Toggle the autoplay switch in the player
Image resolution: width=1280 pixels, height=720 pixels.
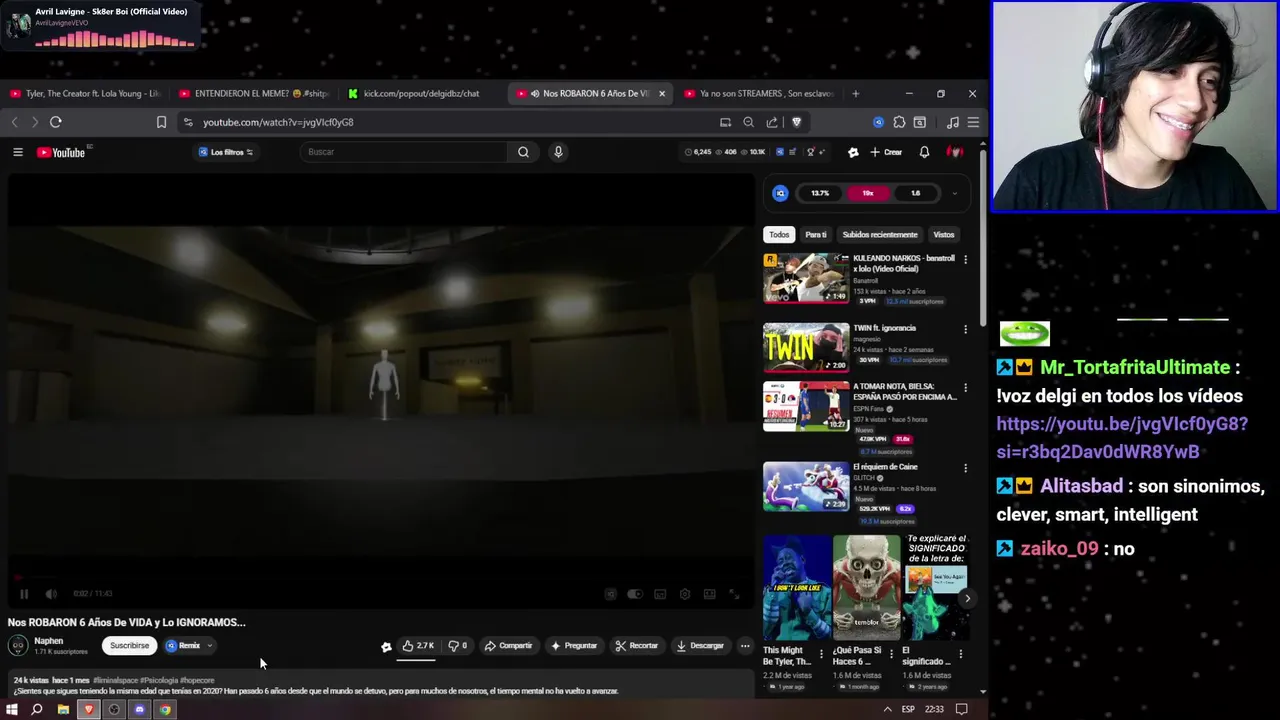pyautogui.click(x=634, y=594)
